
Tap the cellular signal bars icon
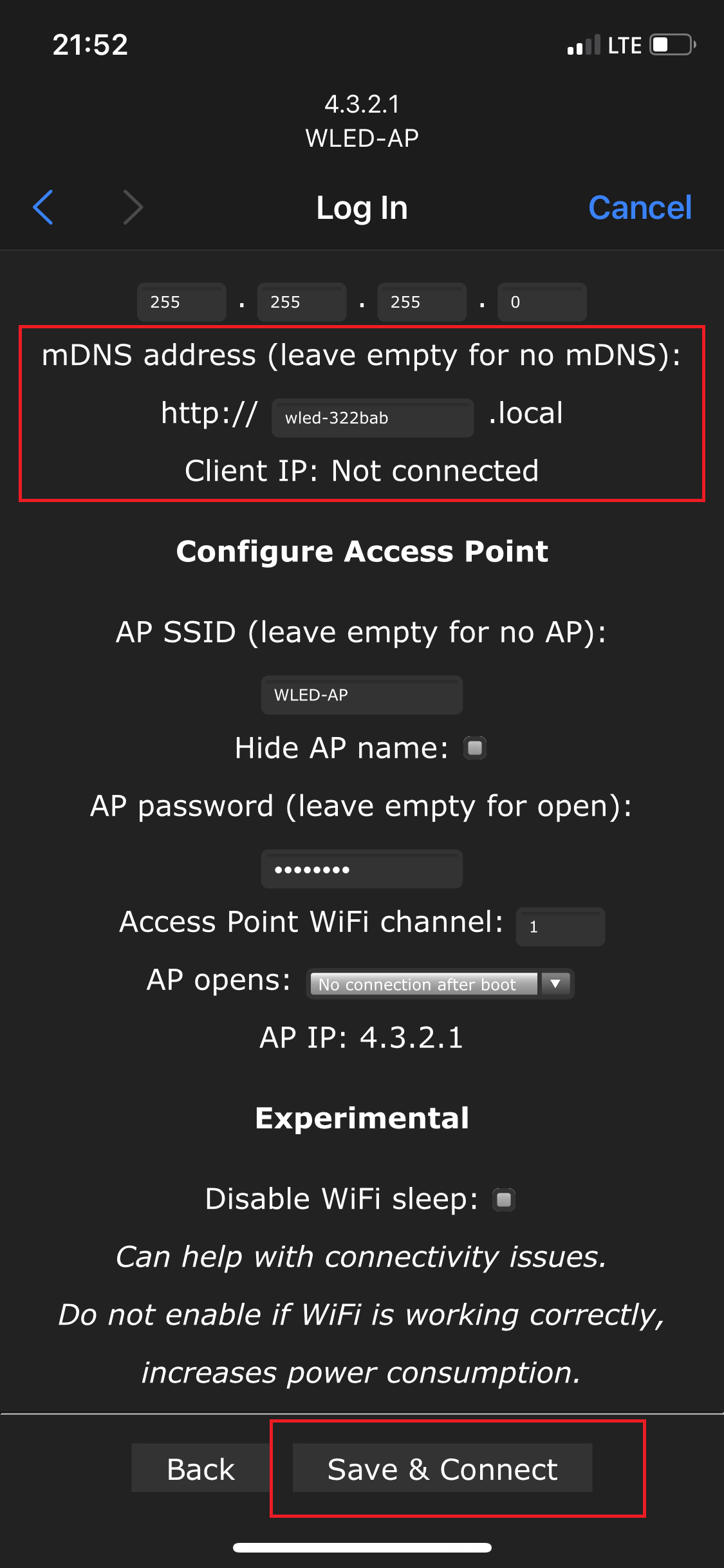coord(583,45)
